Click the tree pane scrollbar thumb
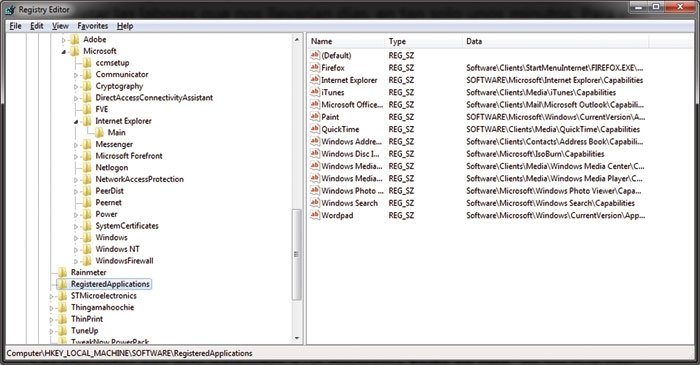This screenshot has height=365, width=700. [296, 254]
